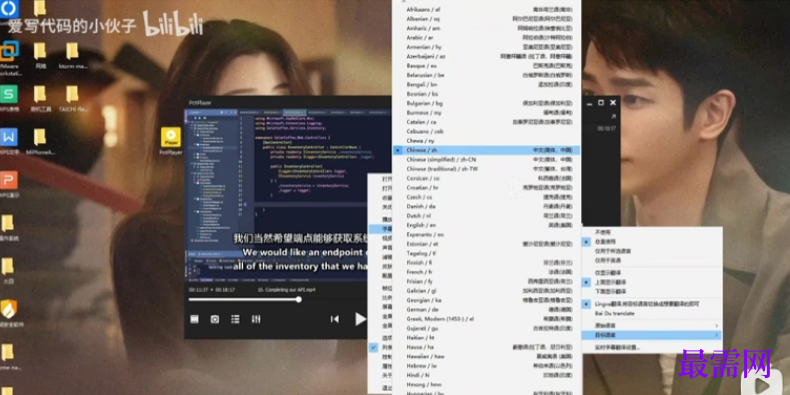790x395 pixels.
Task: Select '总是使用' translation option
Action: pos(652,242)
